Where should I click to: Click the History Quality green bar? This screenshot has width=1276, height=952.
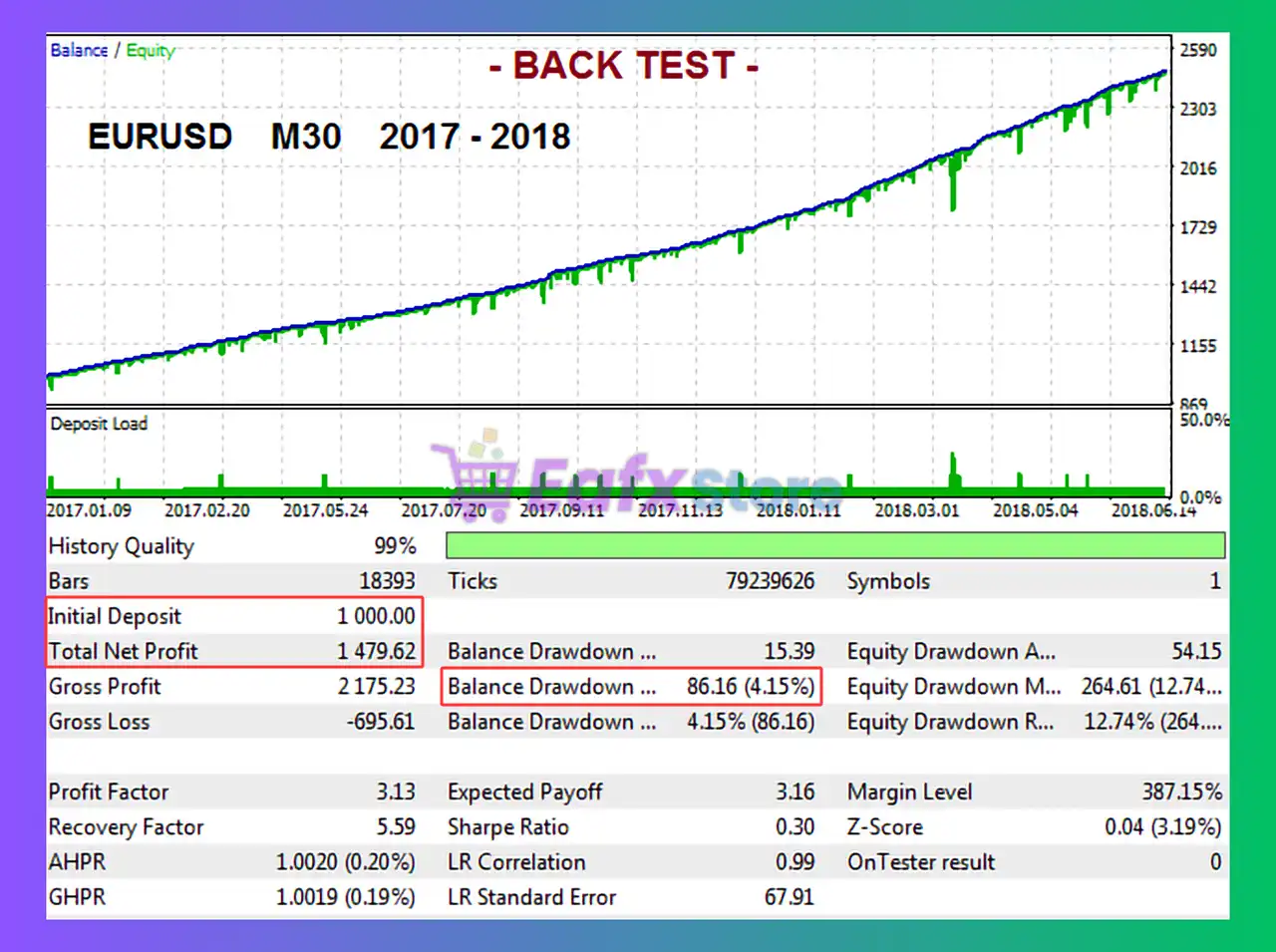pos(834,545)
